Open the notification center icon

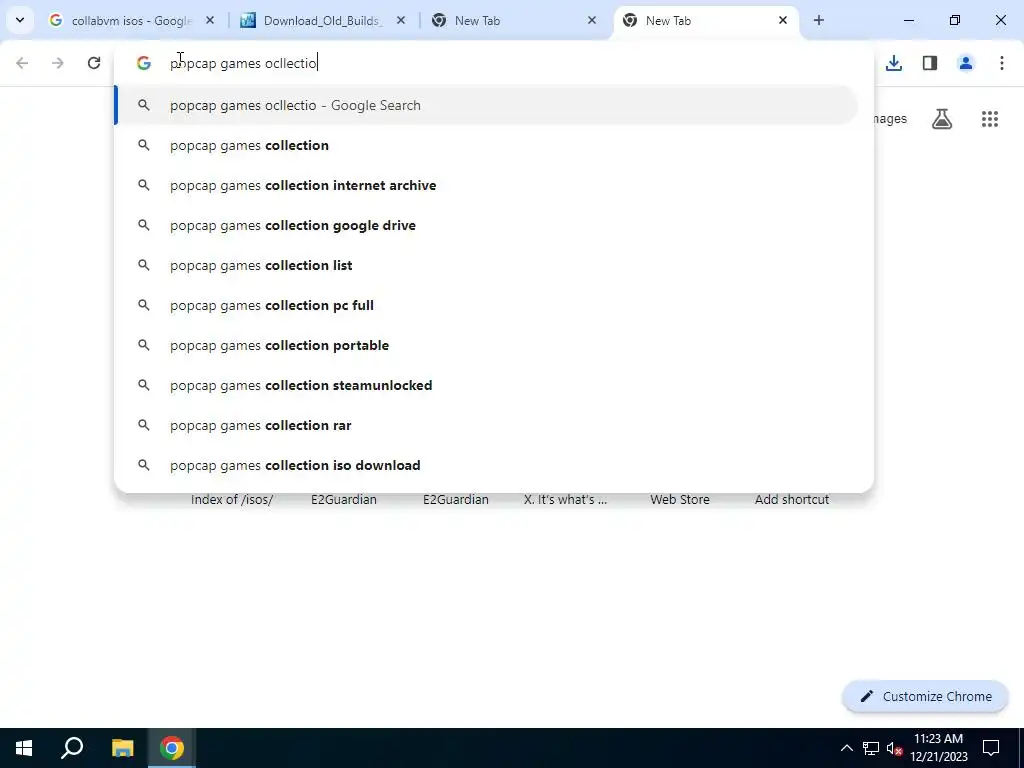click(x=991, y=748)
